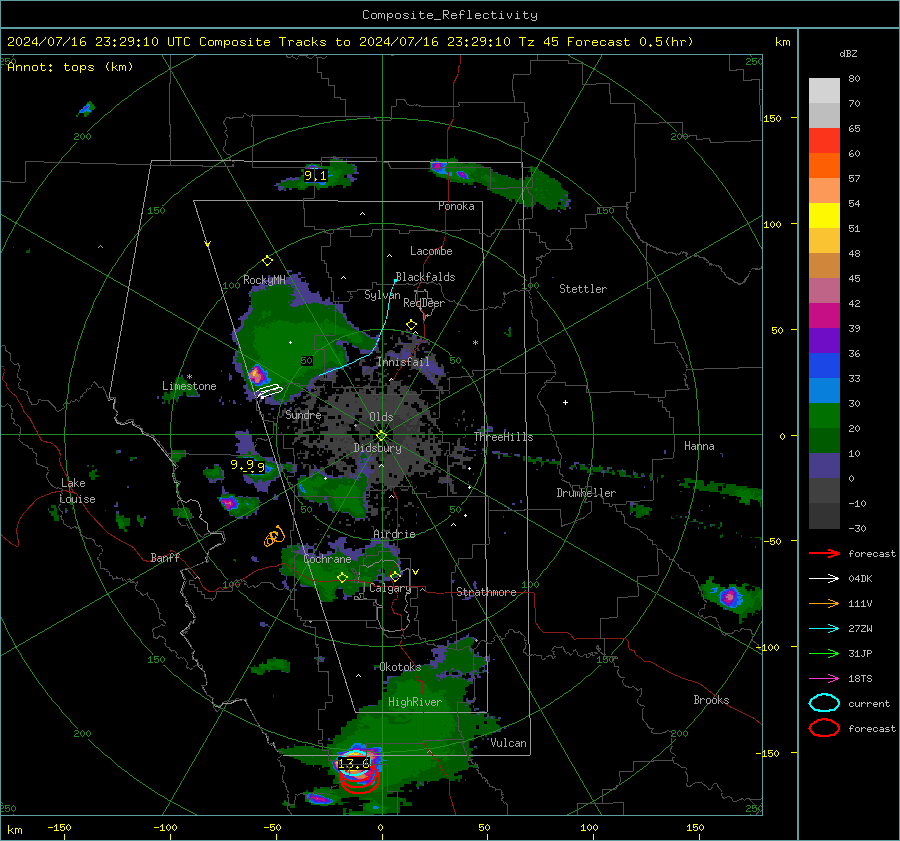Screen dimensions: 900x841
Task: Click the Okotoks city label
Action: coord(400,667)
